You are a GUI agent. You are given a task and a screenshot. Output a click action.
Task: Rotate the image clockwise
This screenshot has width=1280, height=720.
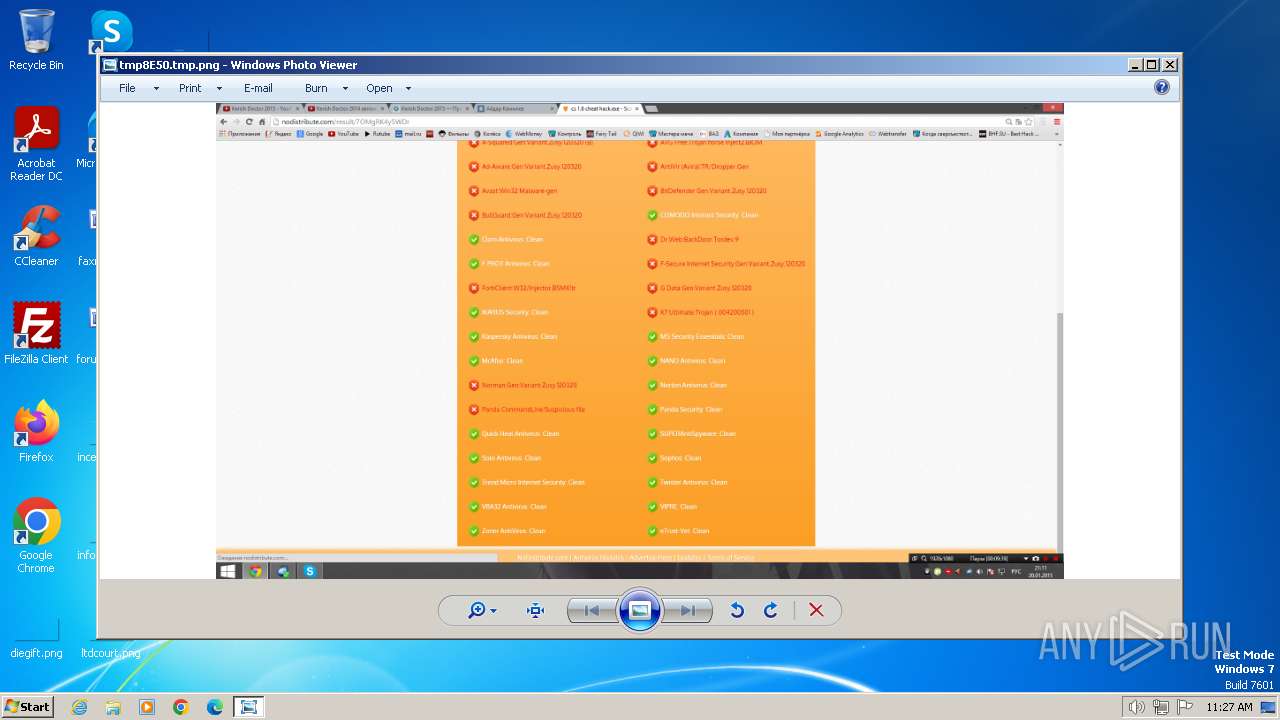(x=771, y=610)
